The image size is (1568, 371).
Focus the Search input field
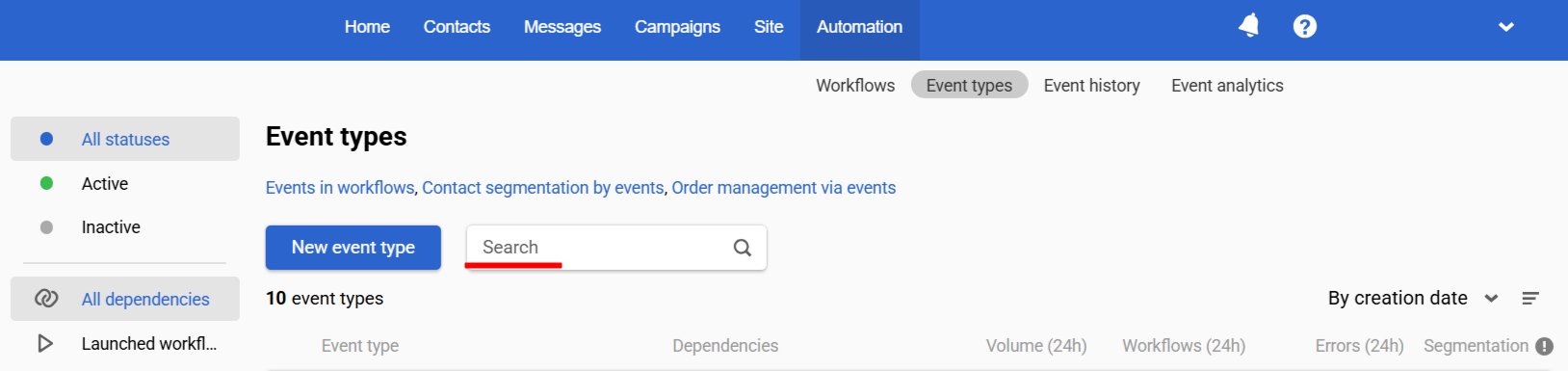pyautogui.click(x=616, y=248)
